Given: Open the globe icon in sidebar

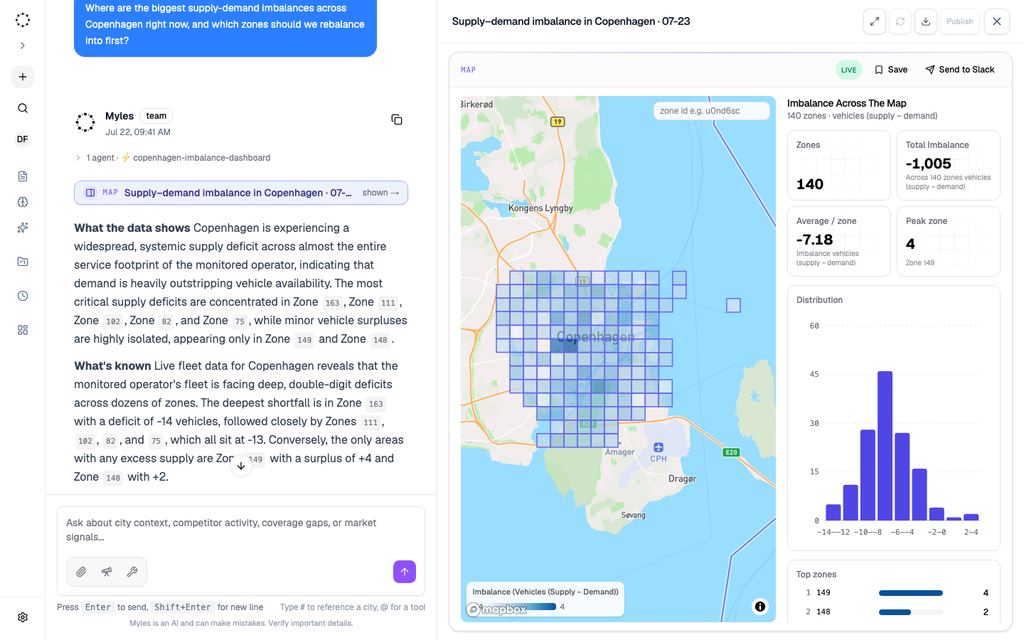Looking at the screenshot, I should [x=22, y=202].
